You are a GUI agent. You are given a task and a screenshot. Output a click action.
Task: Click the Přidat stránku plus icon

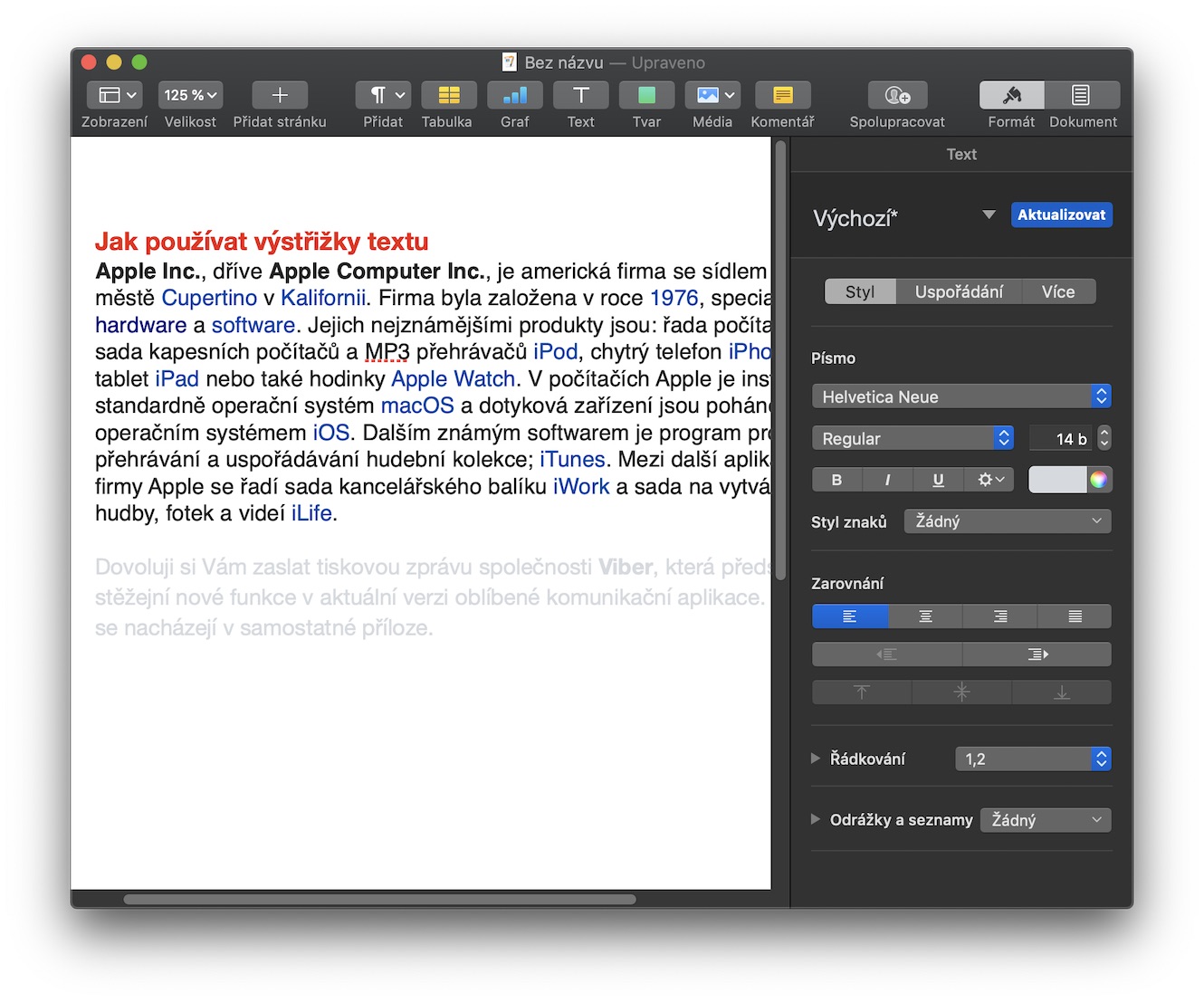pos(280,95)
